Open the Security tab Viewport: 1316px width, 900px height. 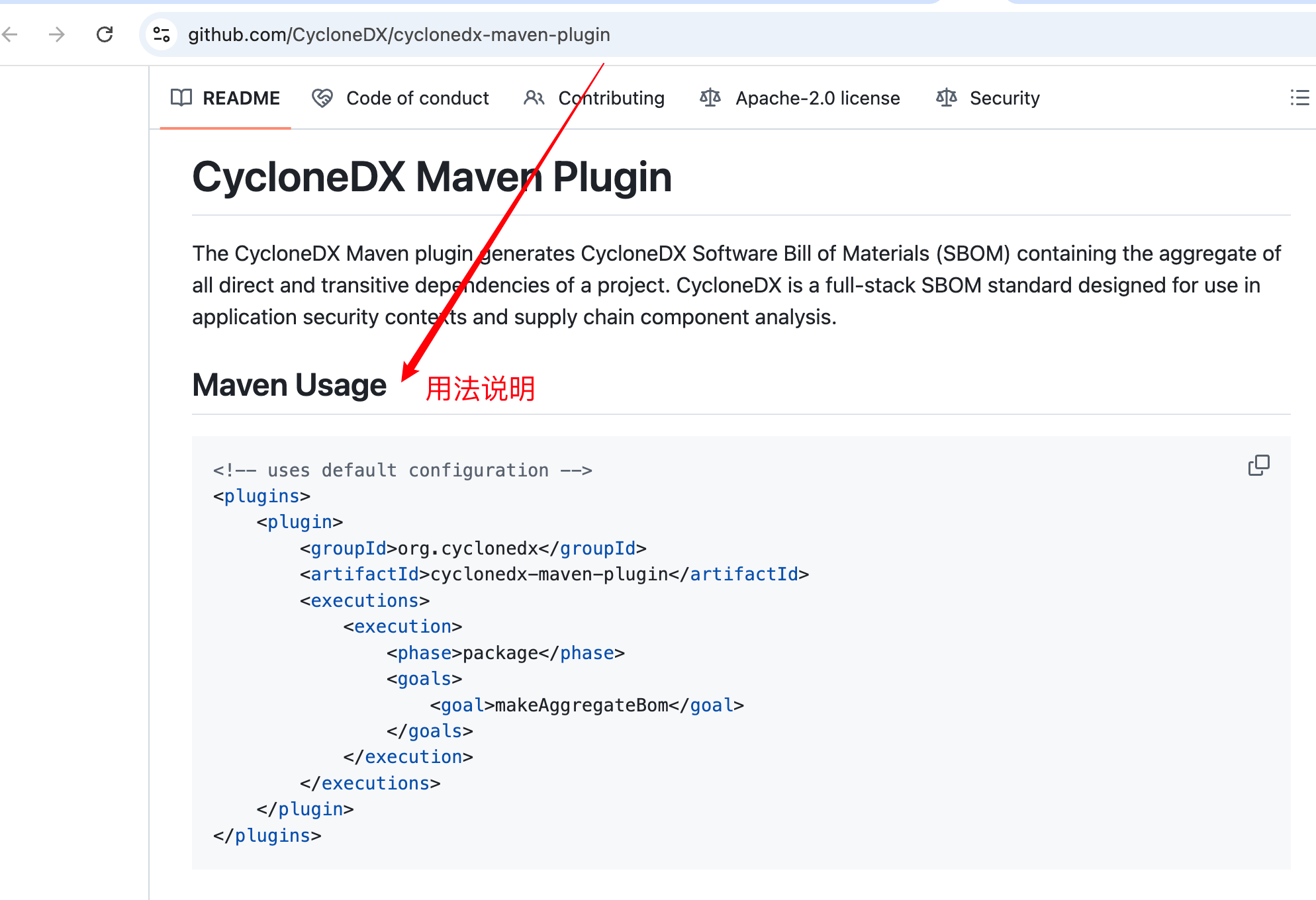click(x=1004, y=98)
